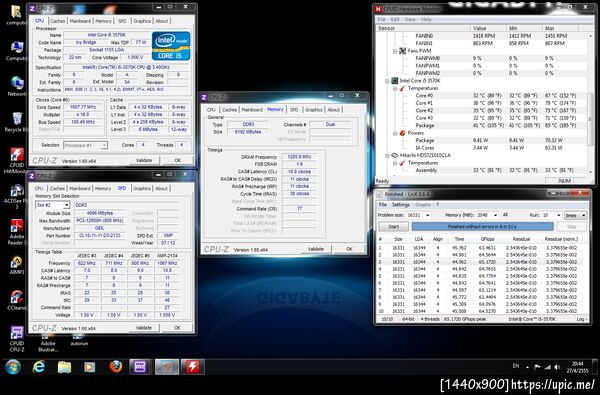Screen dimensions: 600x395
Task: Open the File menu in HWMonitor
Action: tap(382, 19)
